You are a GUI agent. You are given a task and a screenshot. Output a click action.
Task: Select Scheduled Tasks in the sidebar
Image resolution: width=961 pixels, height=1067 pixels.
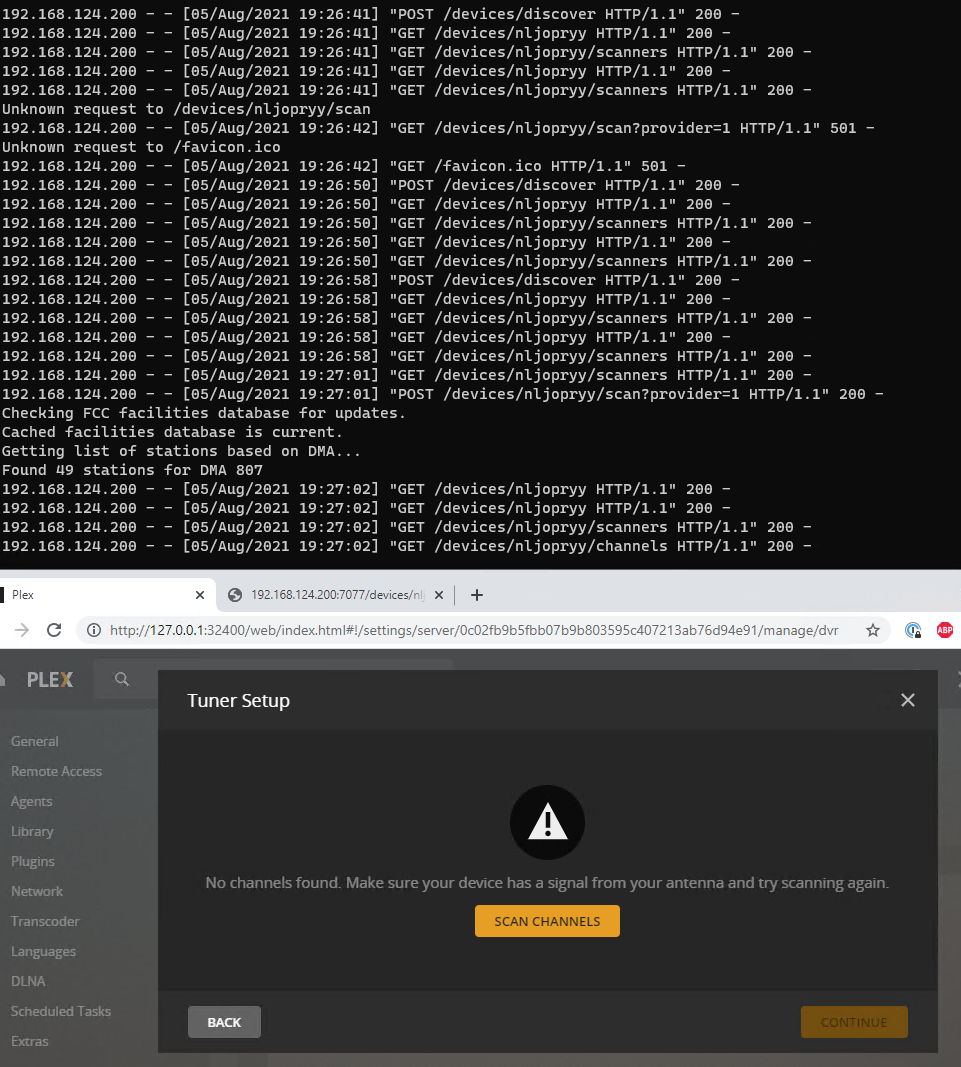tap(61, 1011)
